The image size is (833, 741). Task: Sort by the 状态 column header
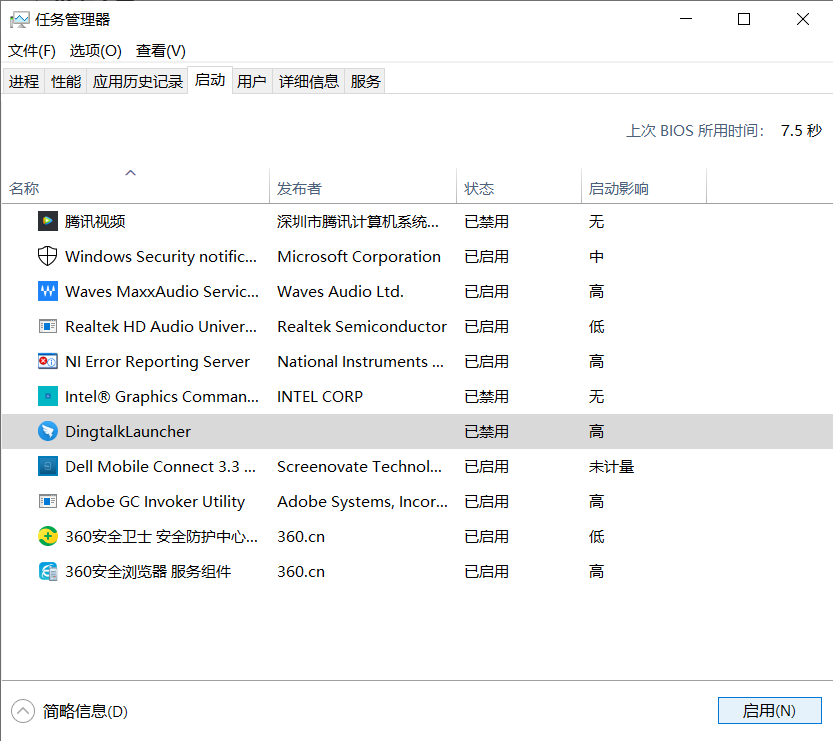pos(519,186)
